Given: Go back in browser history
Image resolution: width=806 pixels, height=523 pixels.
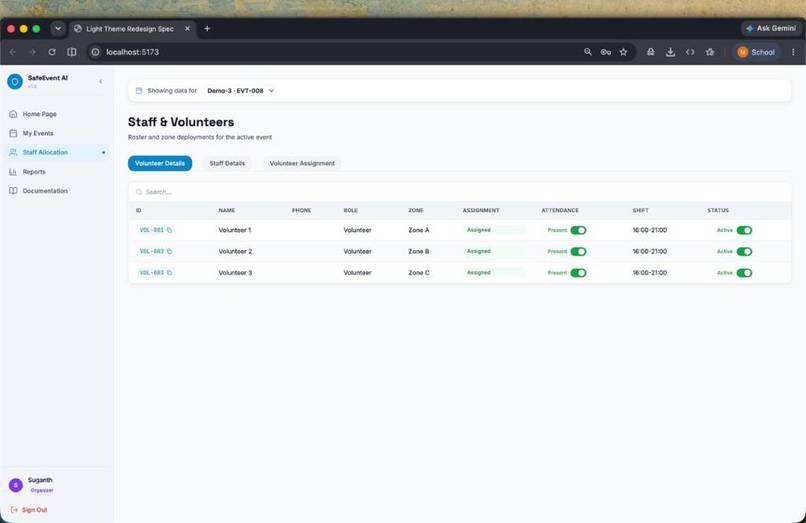Looking at the screenshot, I should pos(13,52).
